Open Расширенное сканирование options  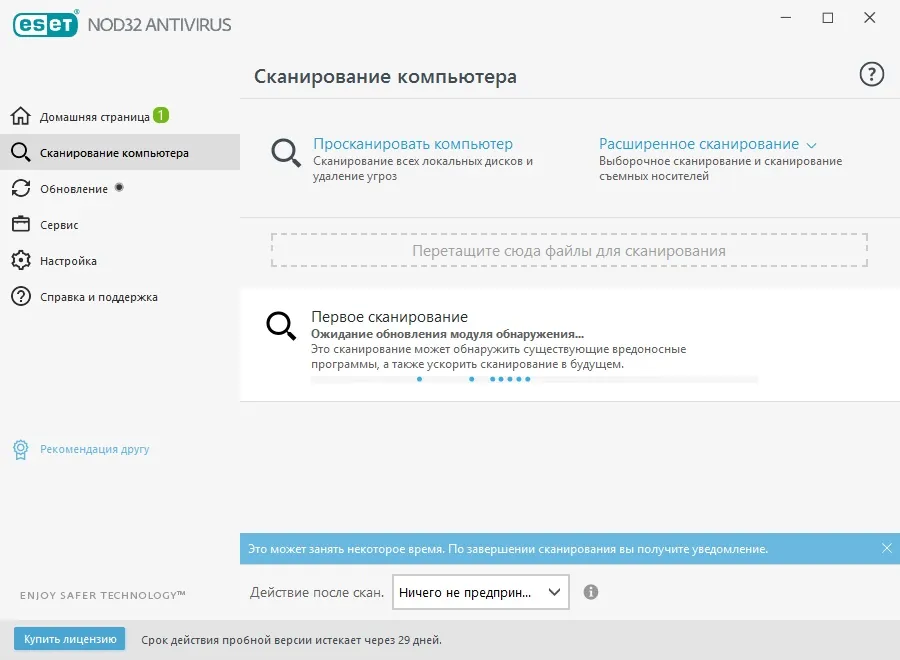pyautogui.click(x=699, y=143)
